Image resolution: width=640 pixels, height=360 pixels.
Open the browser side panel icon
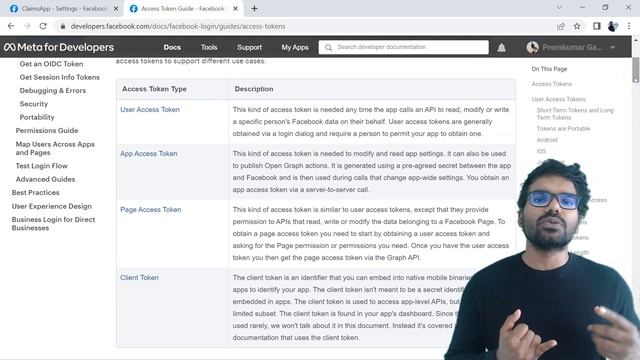coord(597,26)
